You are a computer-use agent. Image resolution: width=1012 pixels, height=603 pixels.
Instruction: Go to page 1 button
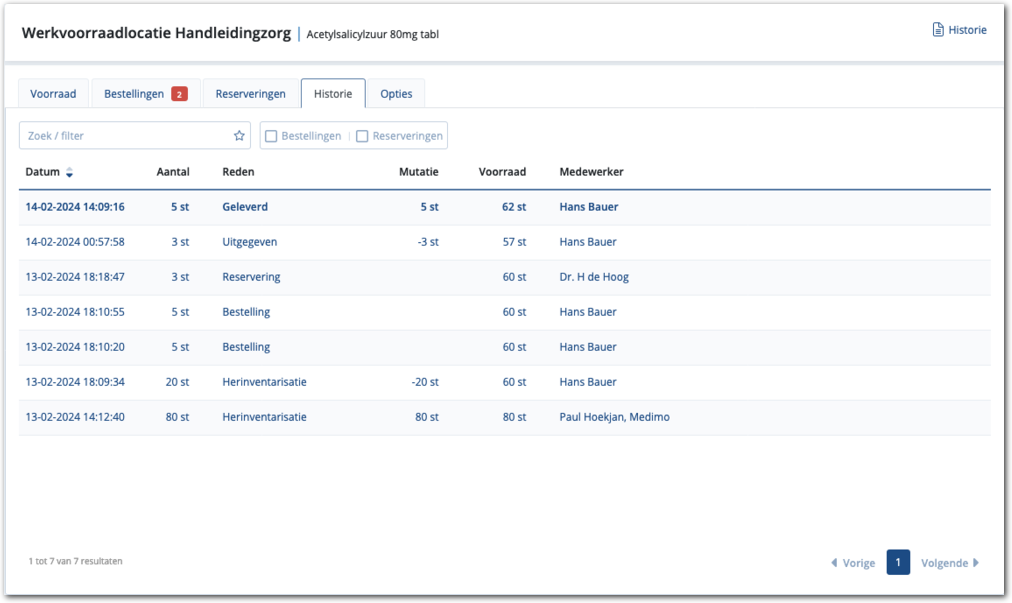pyautogui.click(x=897, y=563)
